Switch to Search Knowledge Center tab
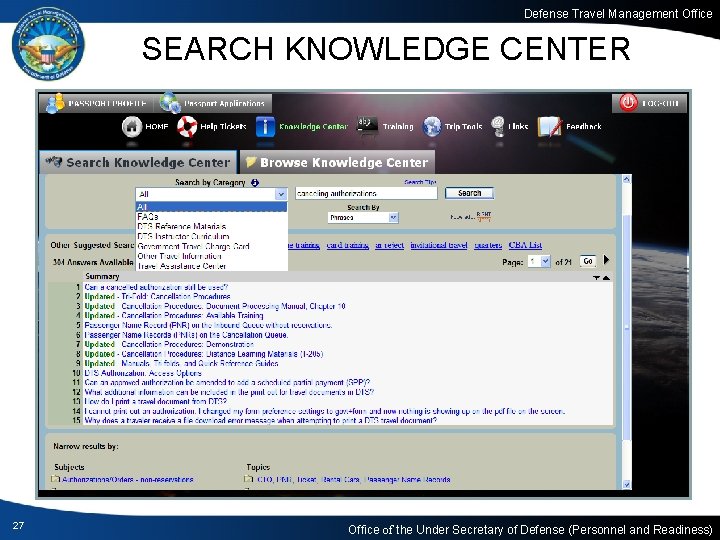The width and height of the screenshot is (720, 540). click(x=138, y=162)
